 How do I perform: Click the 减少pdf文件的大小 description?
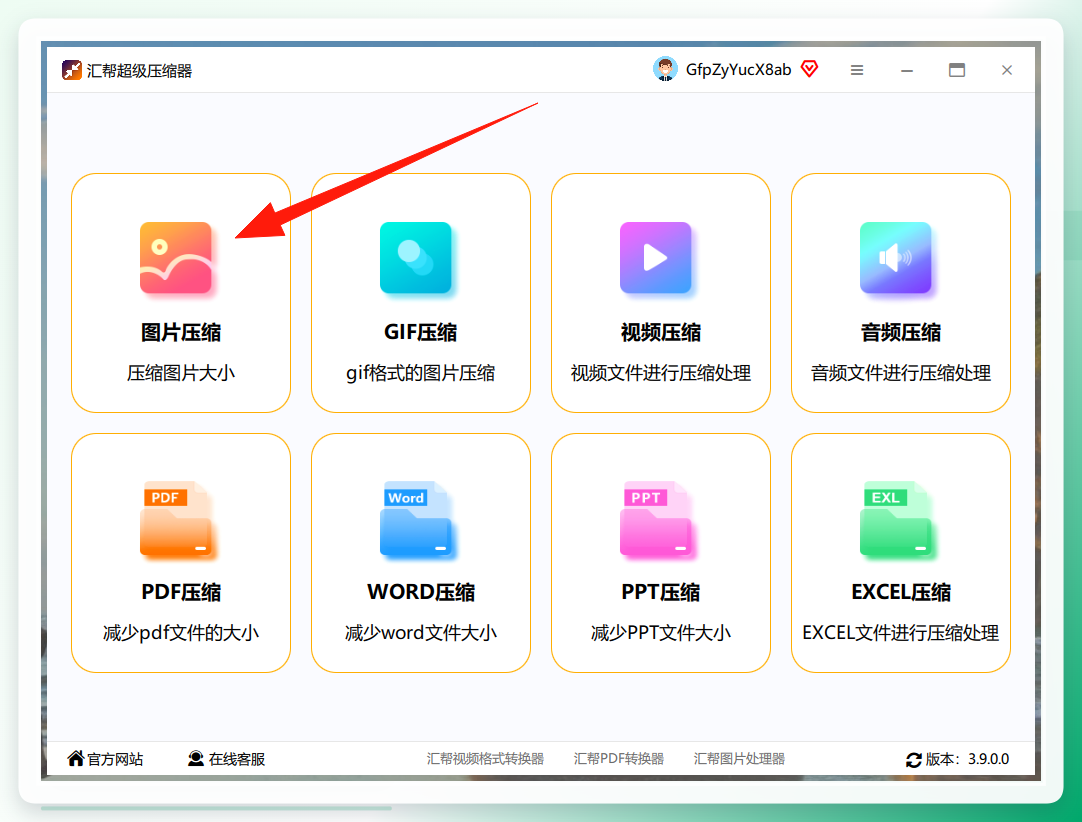(181, 633)
